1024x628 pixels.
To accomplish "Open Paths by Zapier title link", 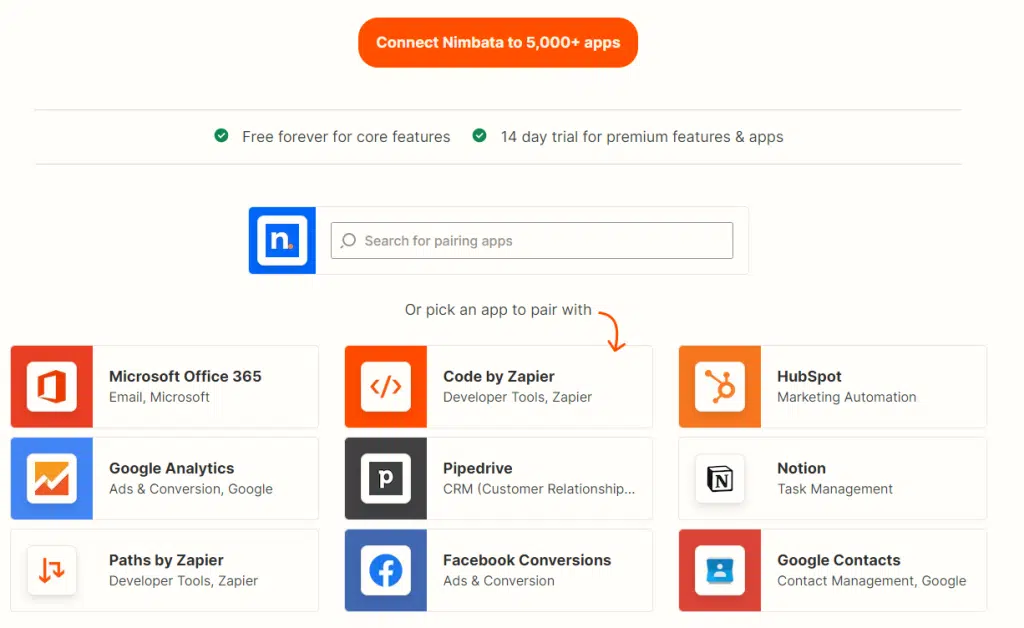I will point(166,560).
